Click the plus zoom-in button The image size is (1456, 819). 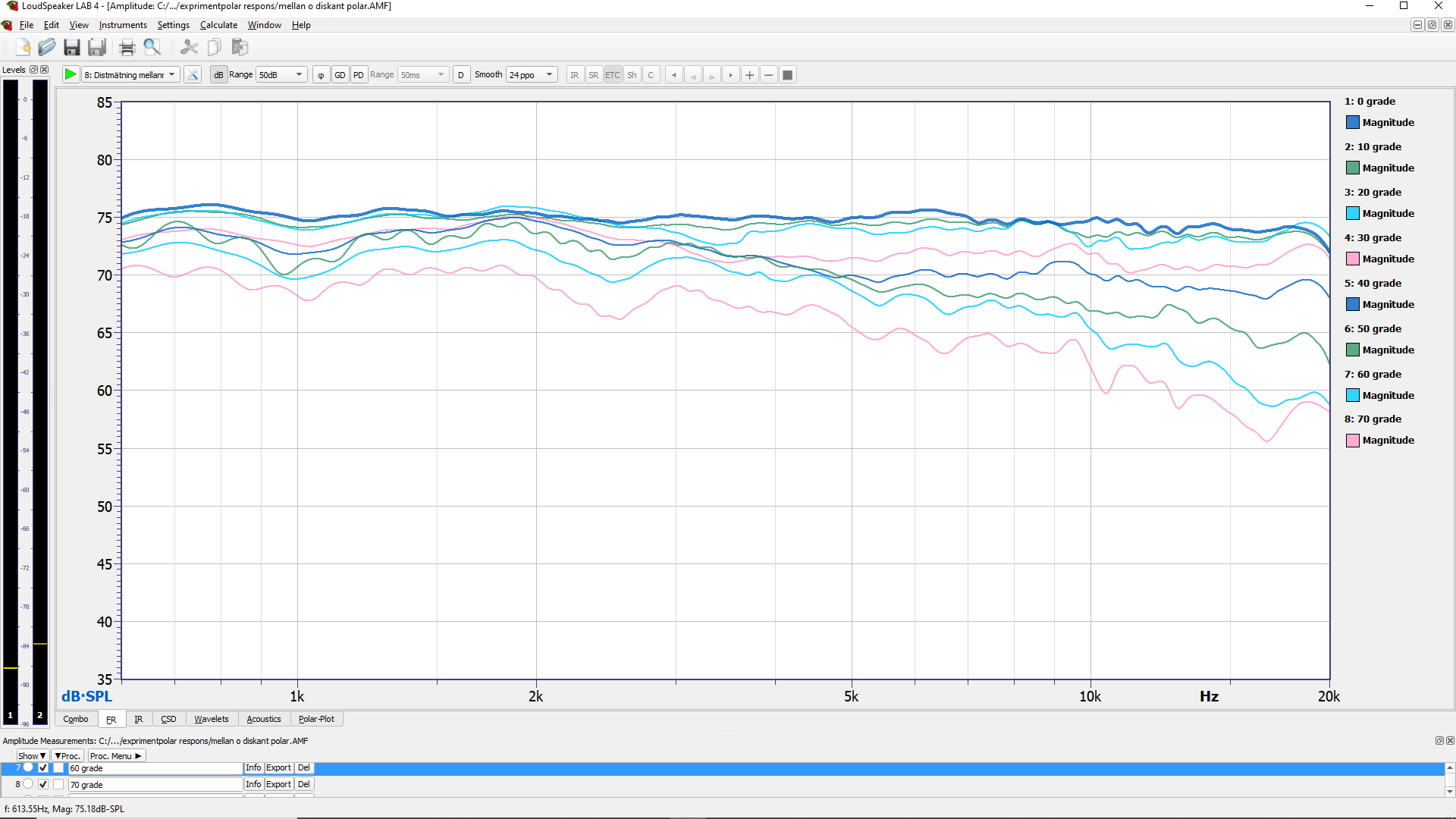749,74
